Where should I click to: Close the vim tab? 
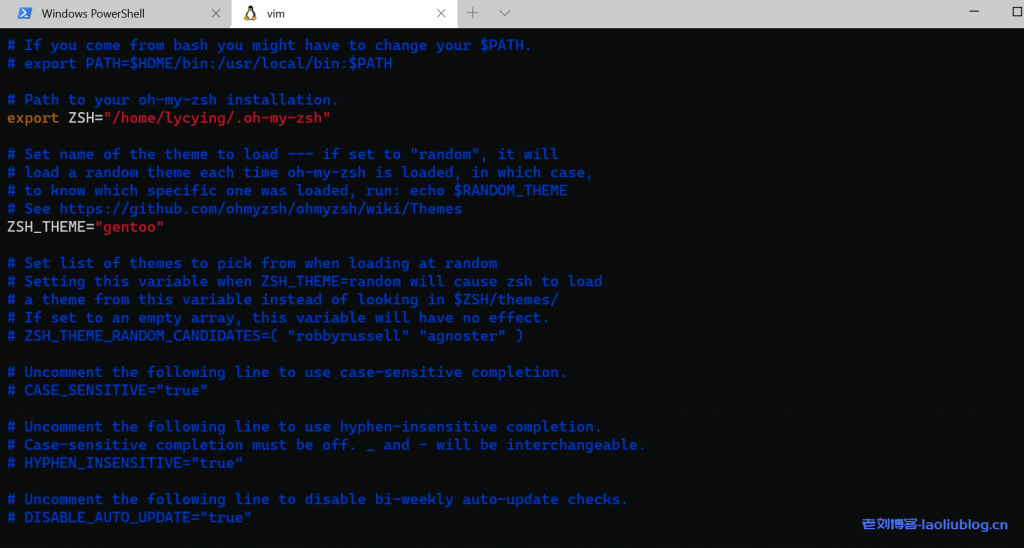tap(441, 14)
